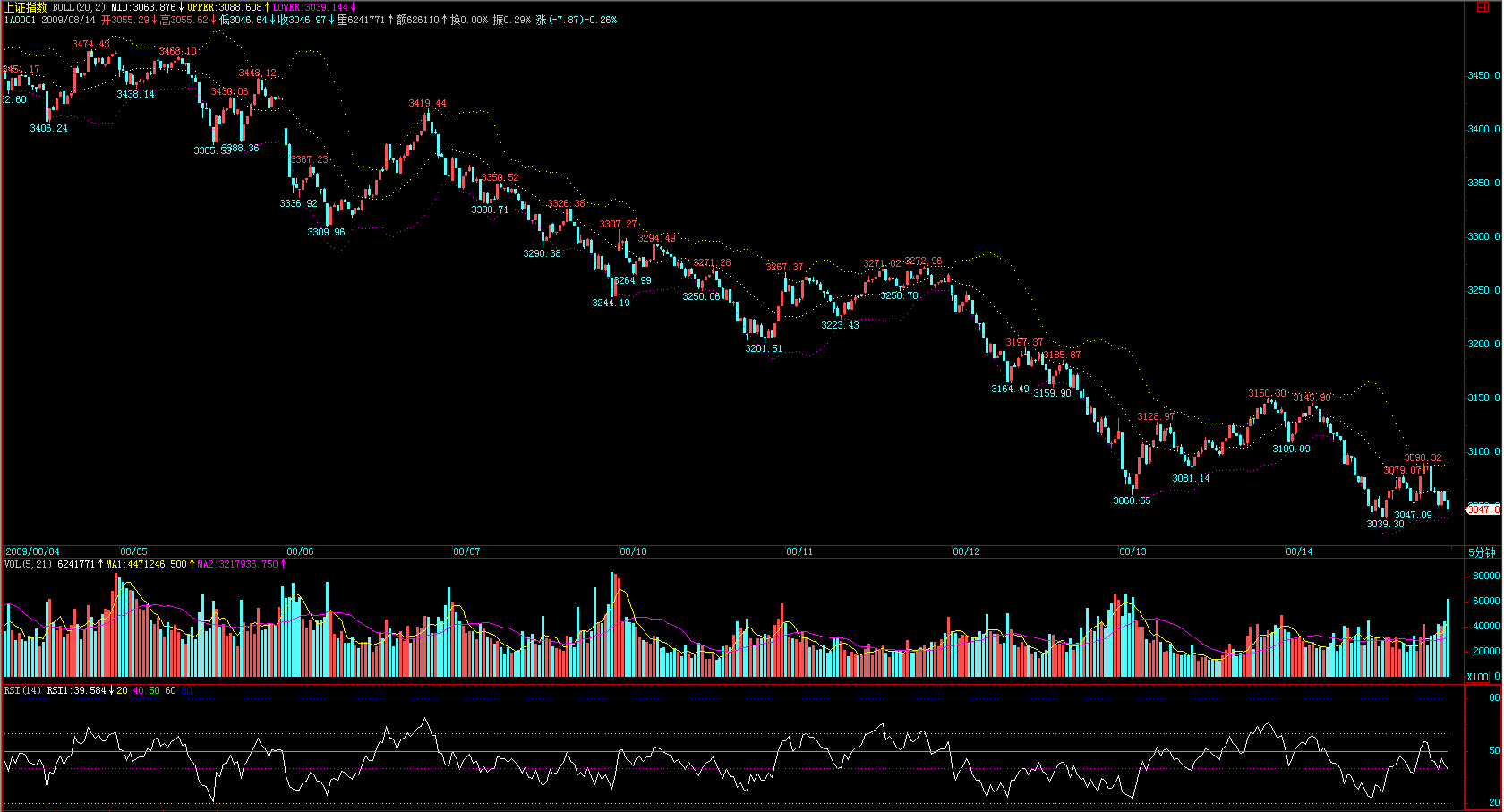1504x812 pixels.
Task: Click the 08/10 date marker
Action: (633, 551)
